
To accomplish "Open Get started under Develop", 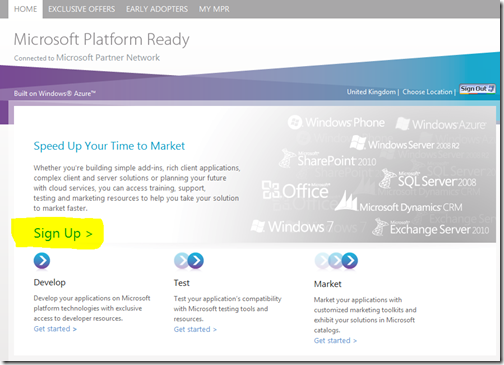I will pyautogui.click(x=55, y=329).
